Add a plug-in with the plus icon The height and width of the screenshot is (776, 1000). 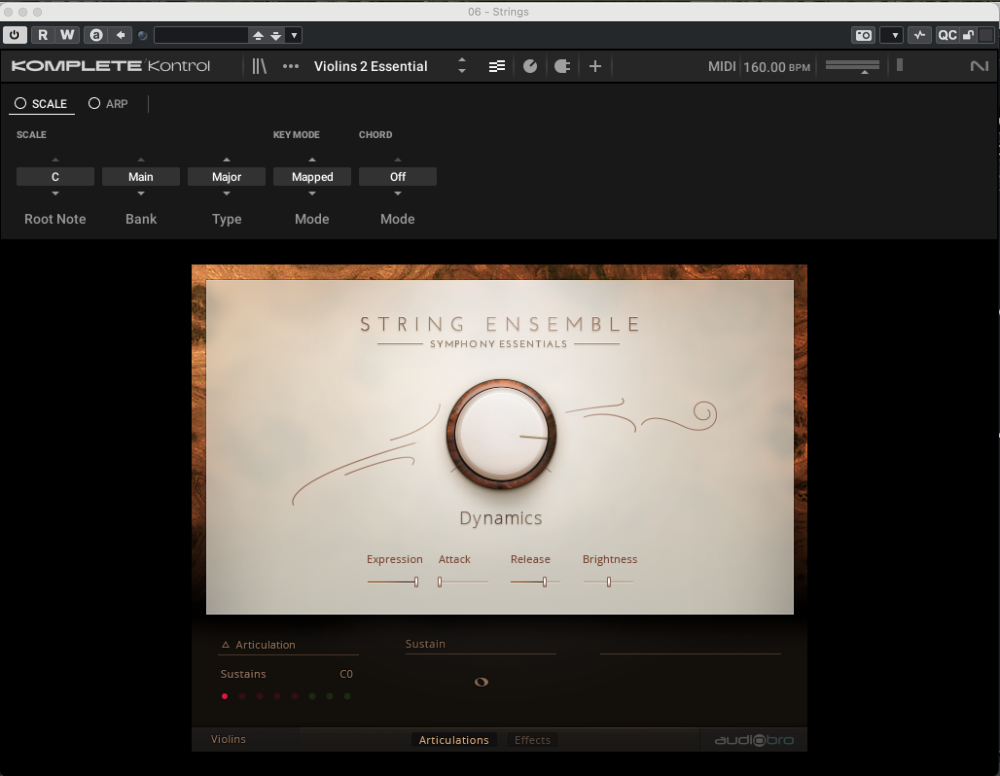point(595,66)
